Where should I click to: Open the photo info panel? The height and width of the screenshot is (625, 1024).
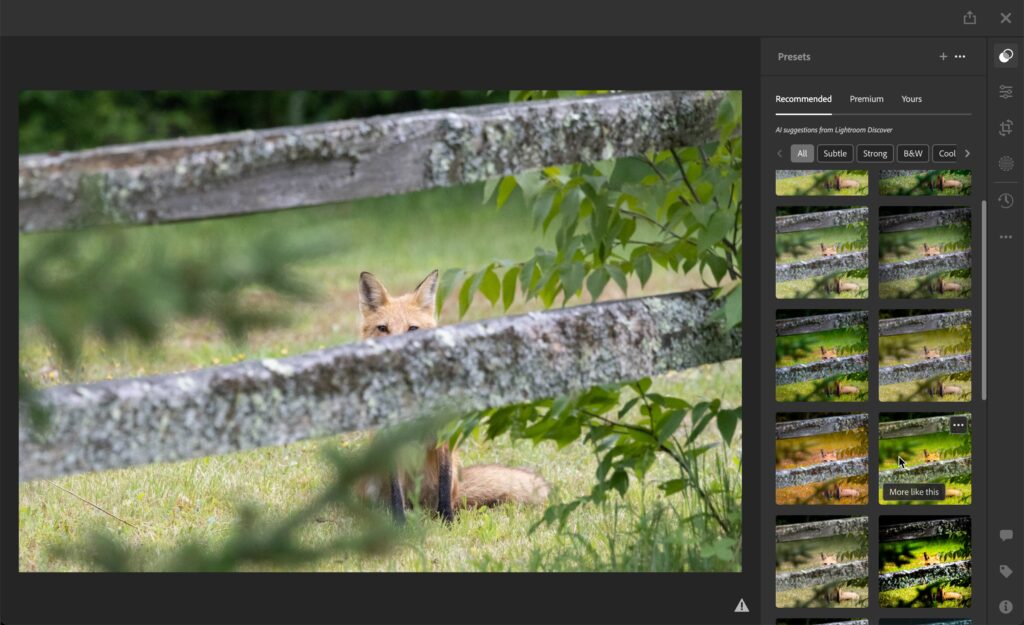click(1006, 607)
